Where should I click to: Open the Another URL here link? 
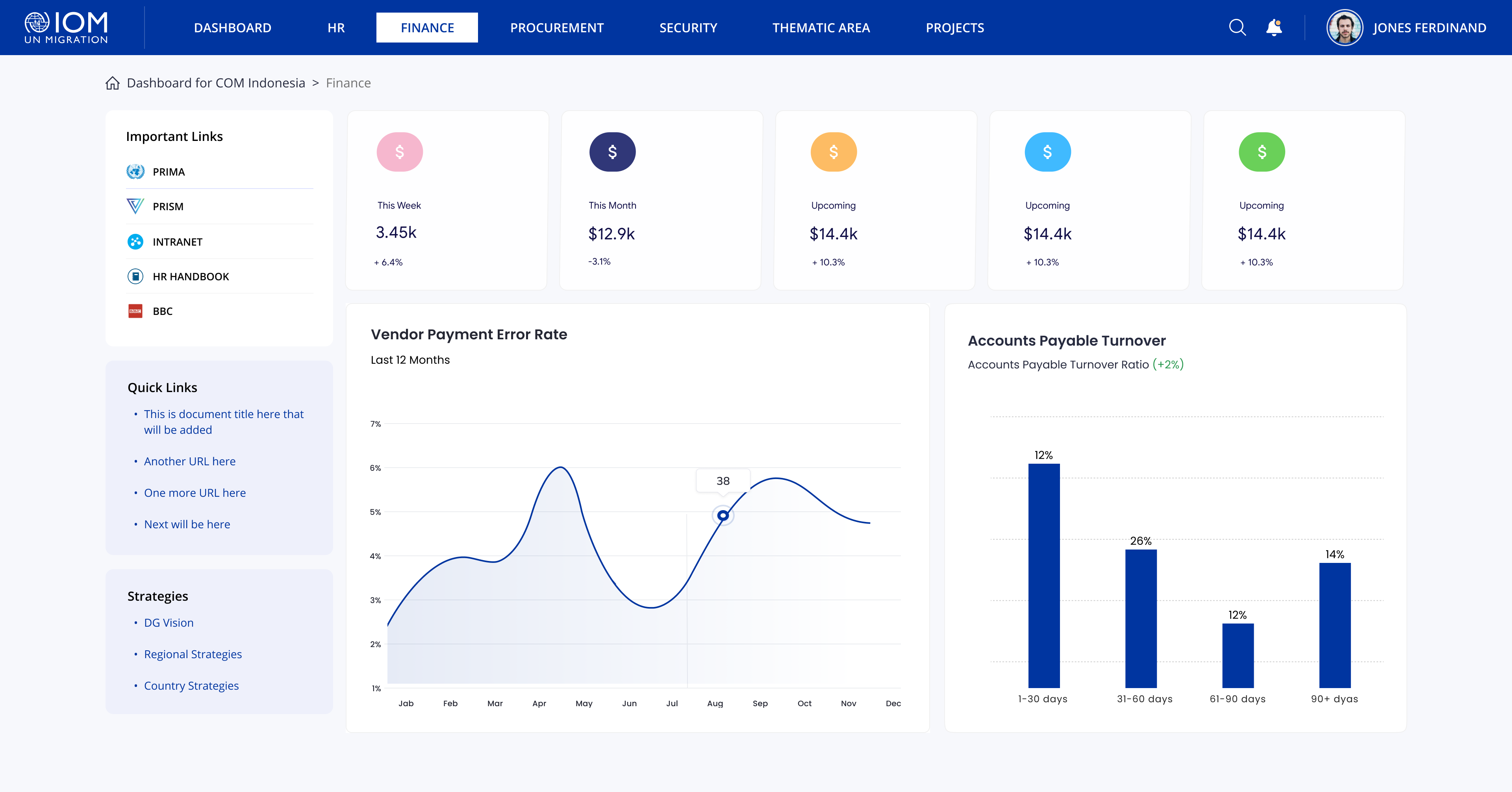[189, 461]
